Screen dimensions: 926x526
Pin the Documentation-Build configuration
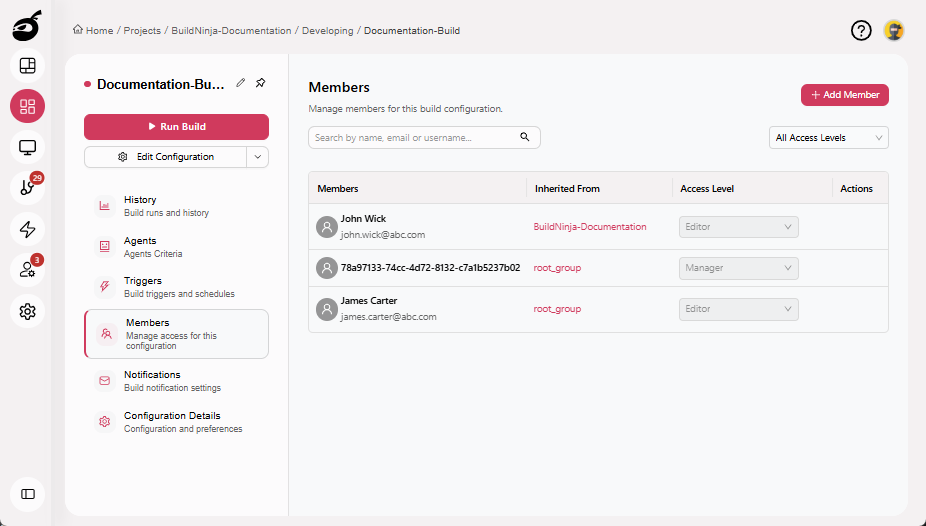pyautogui.click(x=260, y=83)
